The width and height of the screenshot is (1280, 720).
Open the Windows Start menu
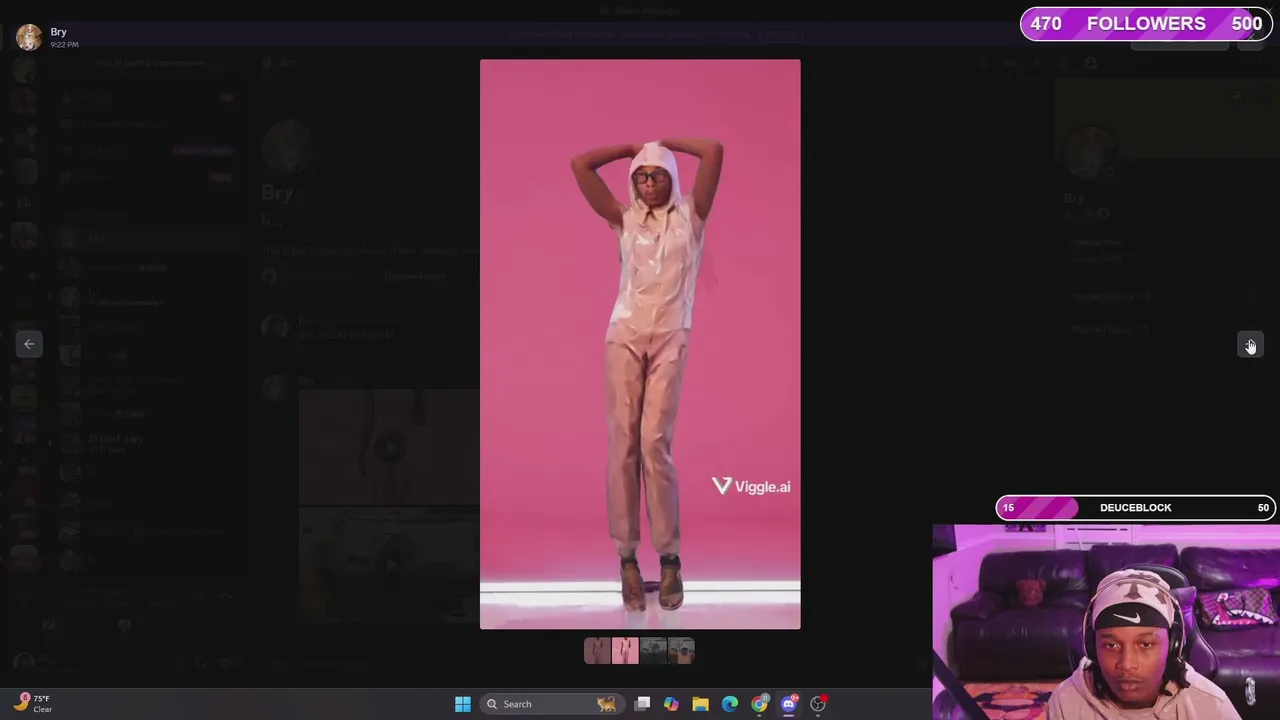[x=463, y=704]
